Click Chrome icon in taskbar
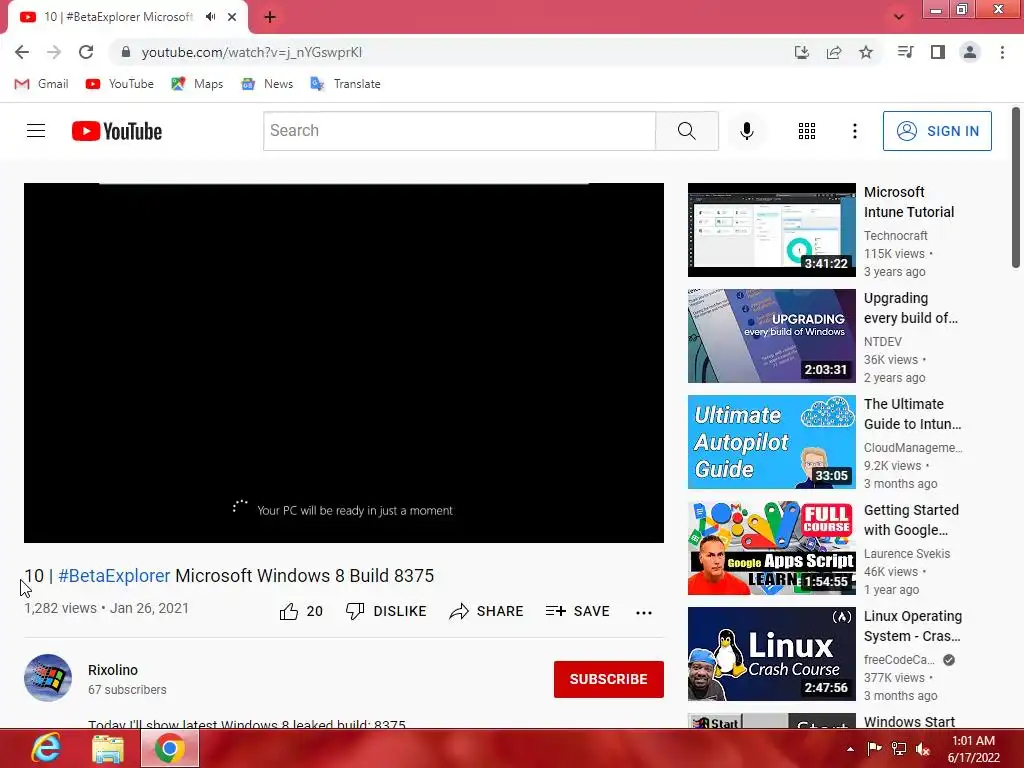 click(170, 748)
